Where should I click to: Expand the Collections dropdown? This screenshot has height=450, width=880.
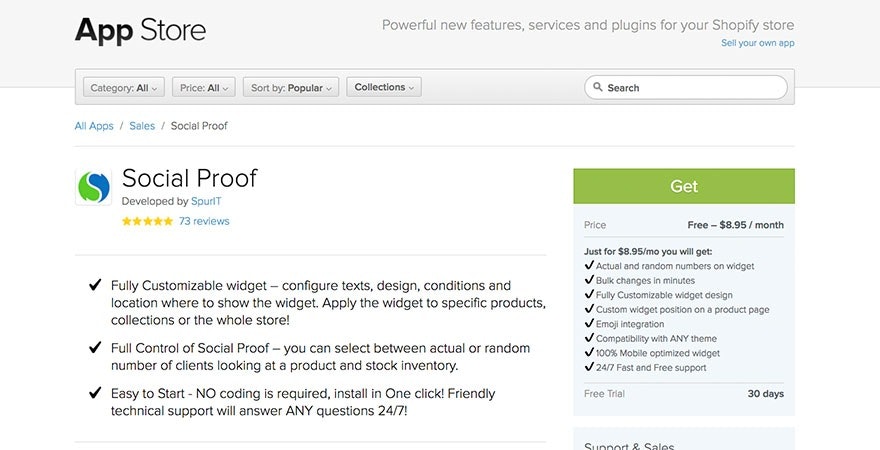tap(384, 87)
